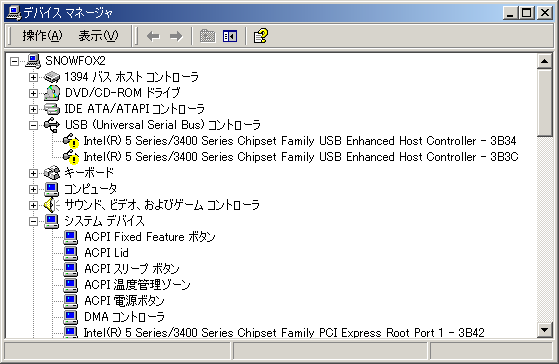Select the キーボード label
The height and width of the screenshot is (364, 559).
[x=89, y=173]
